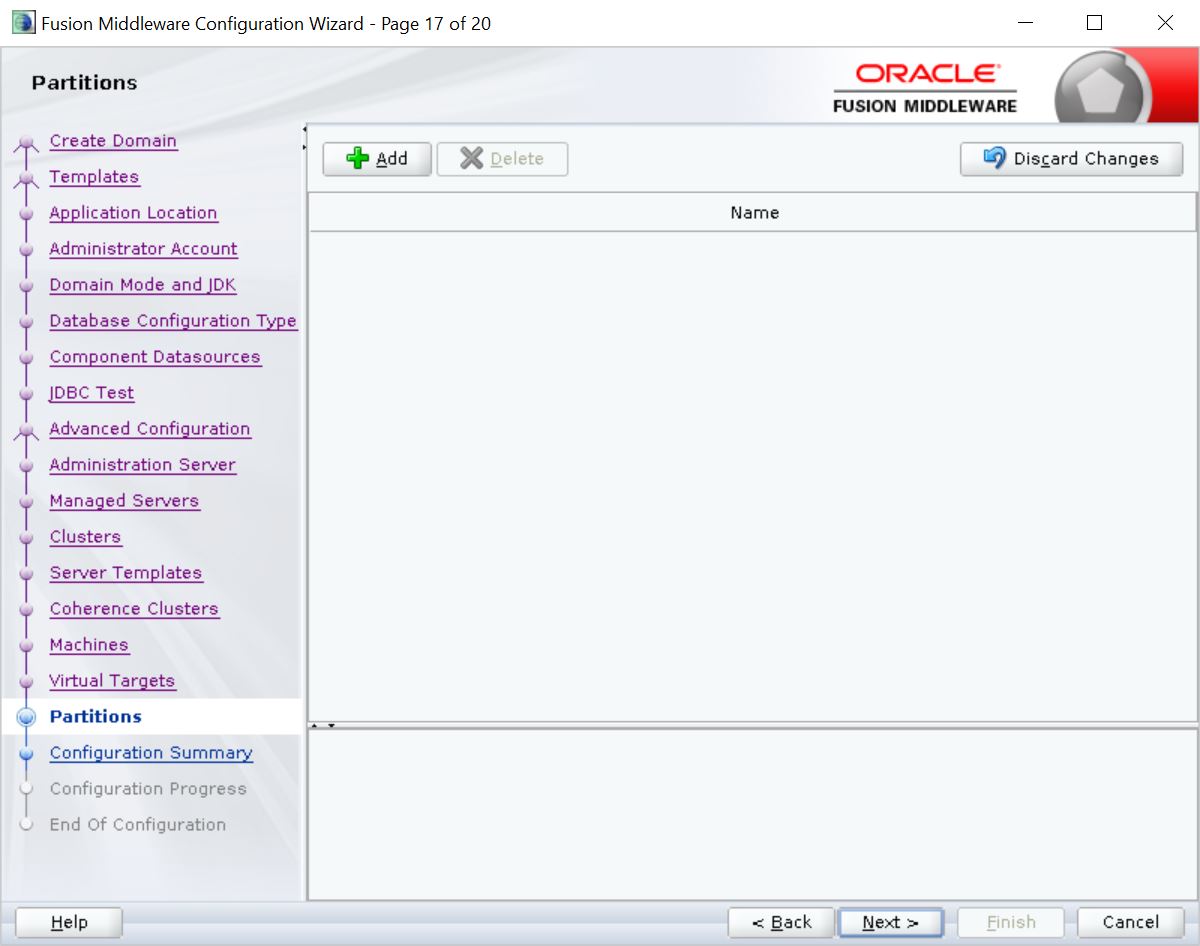Click the Back button

pyautogui.click(x=781, y=922)
